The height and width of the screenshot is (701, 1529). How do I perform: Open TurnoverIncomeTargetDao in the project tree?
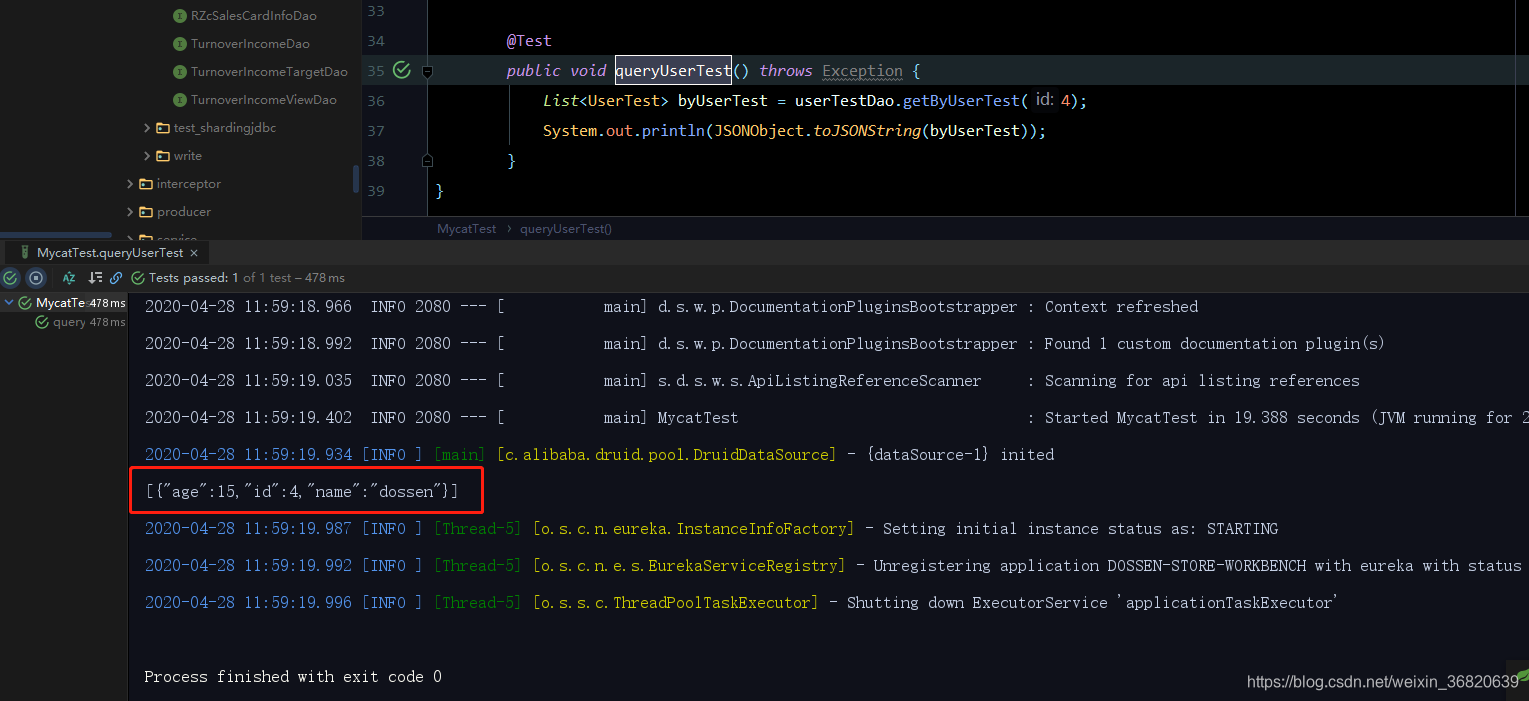tap(269, 72)
